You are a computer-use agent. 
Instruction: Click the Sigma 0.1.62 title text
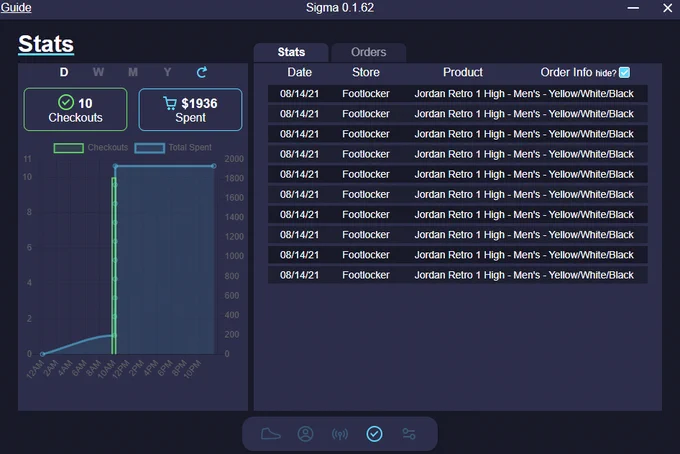click(x=340, y=8)
